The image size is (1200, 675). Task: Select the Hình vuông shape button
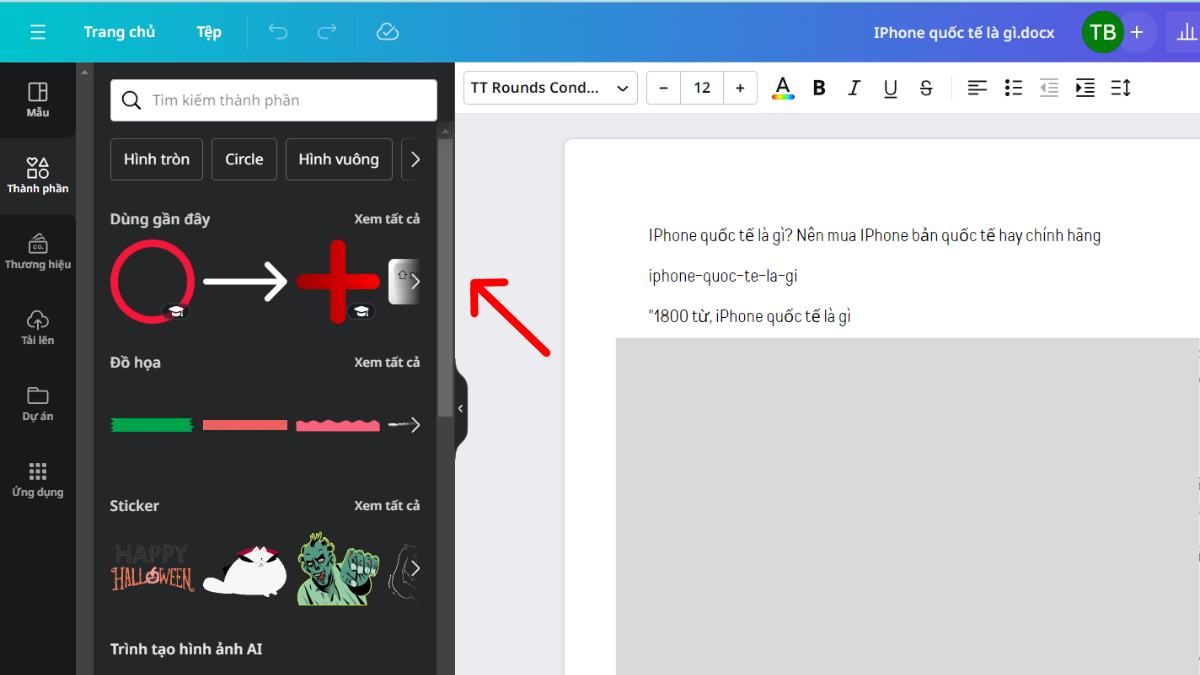338,159
